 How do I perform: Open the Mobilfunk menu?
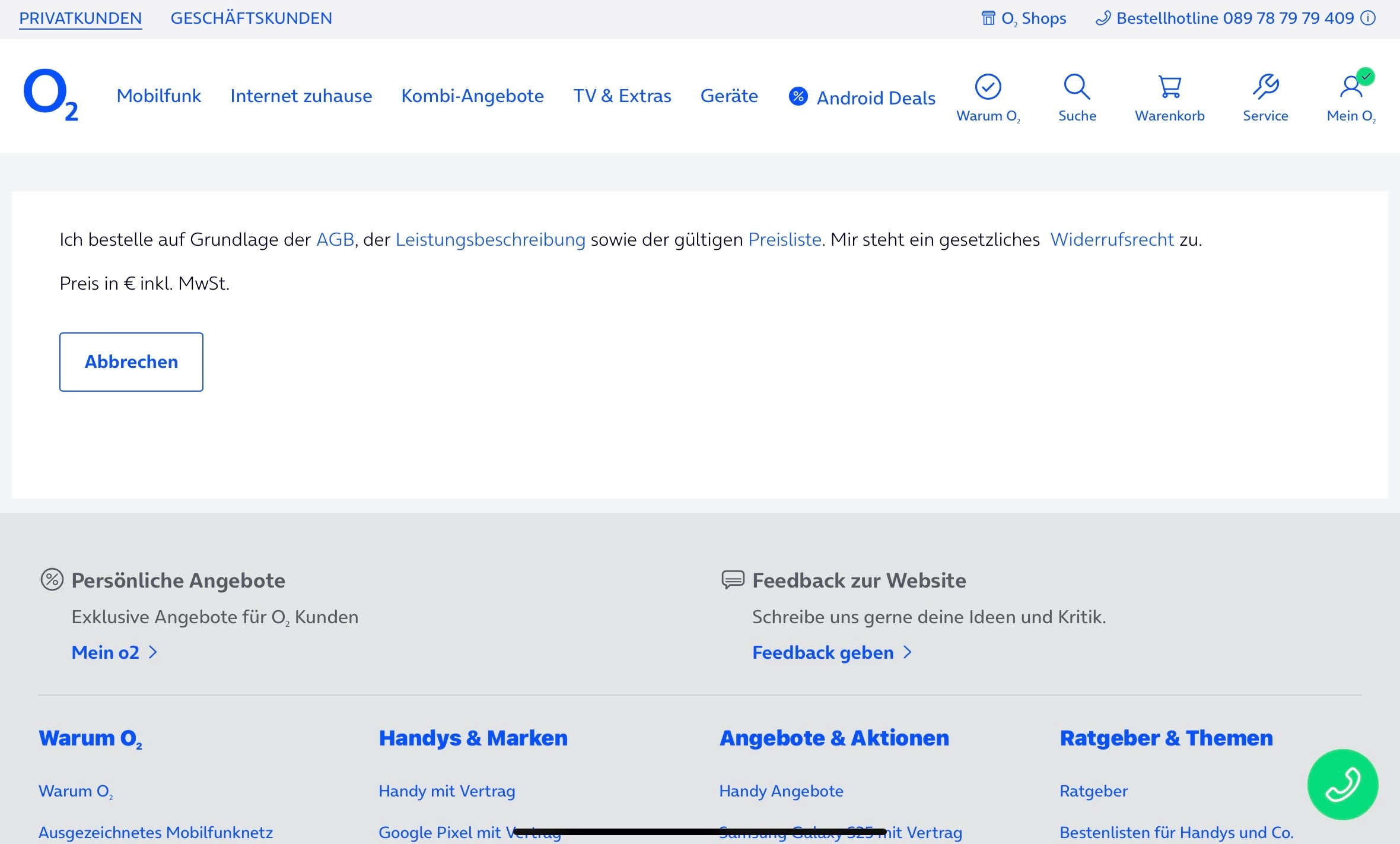point(158,96)
